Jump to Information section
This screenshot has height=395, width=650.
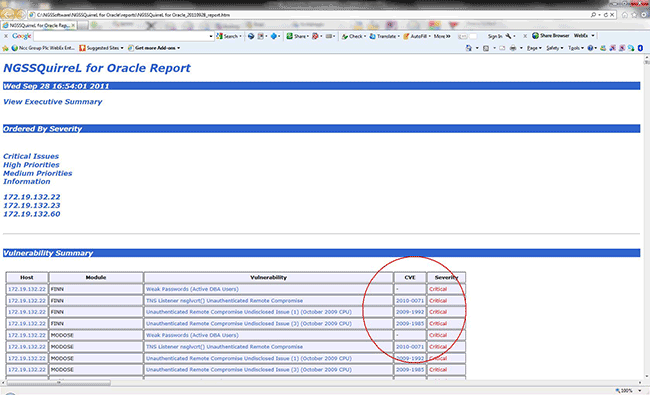coord(27,182)
